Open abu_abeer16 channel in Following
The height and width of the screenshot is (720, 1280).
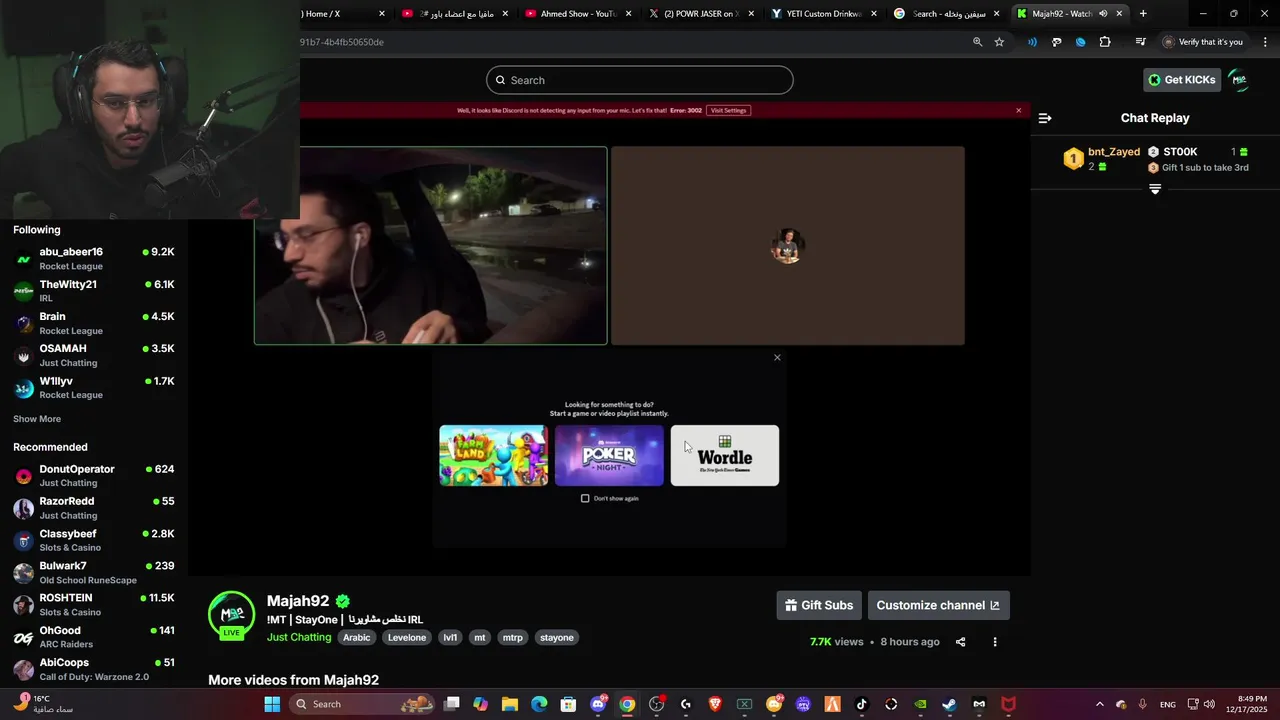click(94, 258)
